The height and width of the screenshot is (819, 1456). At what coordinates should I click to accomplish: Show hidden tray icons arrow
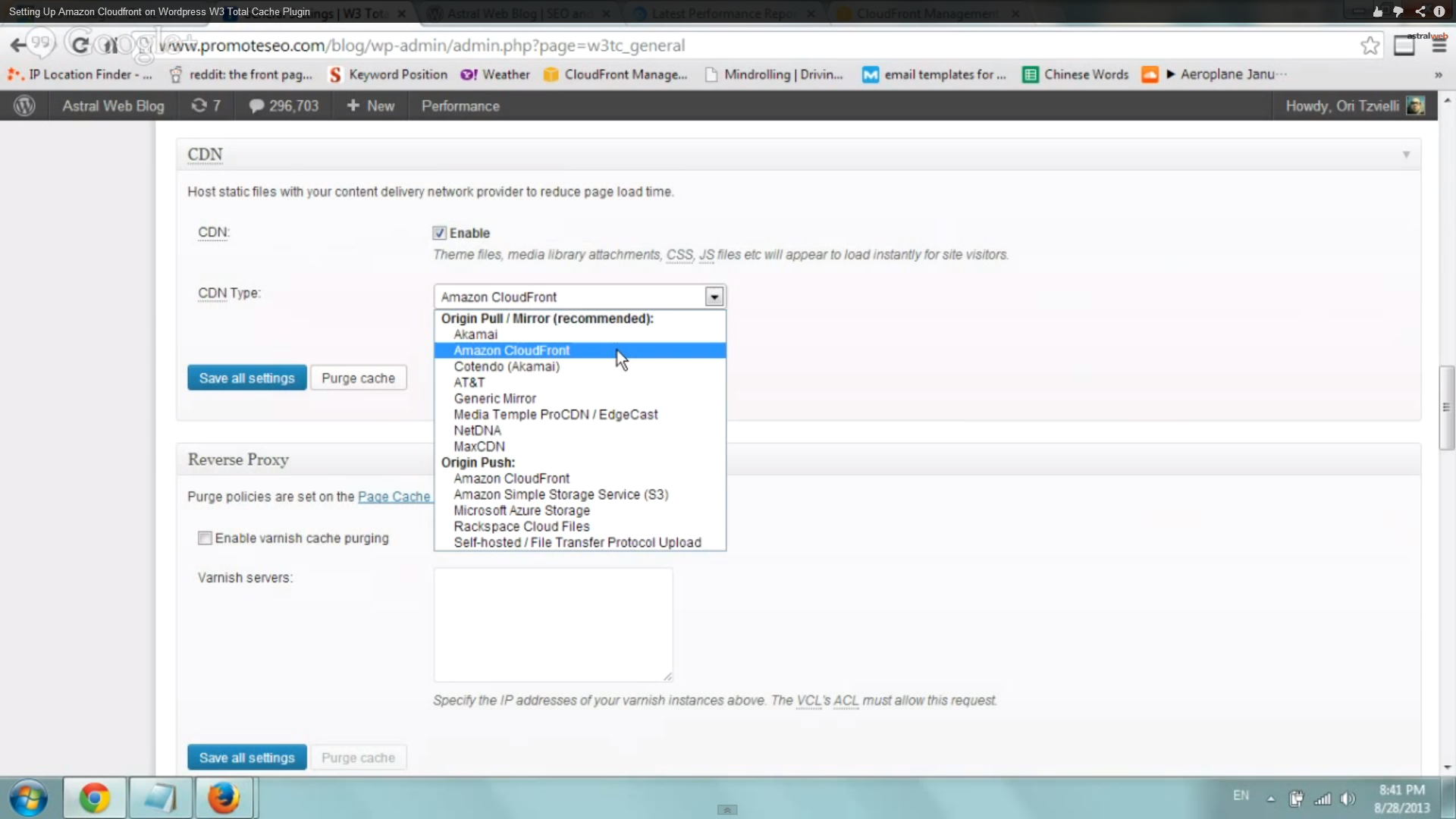pyautogui.click(x=1271, y=799)
